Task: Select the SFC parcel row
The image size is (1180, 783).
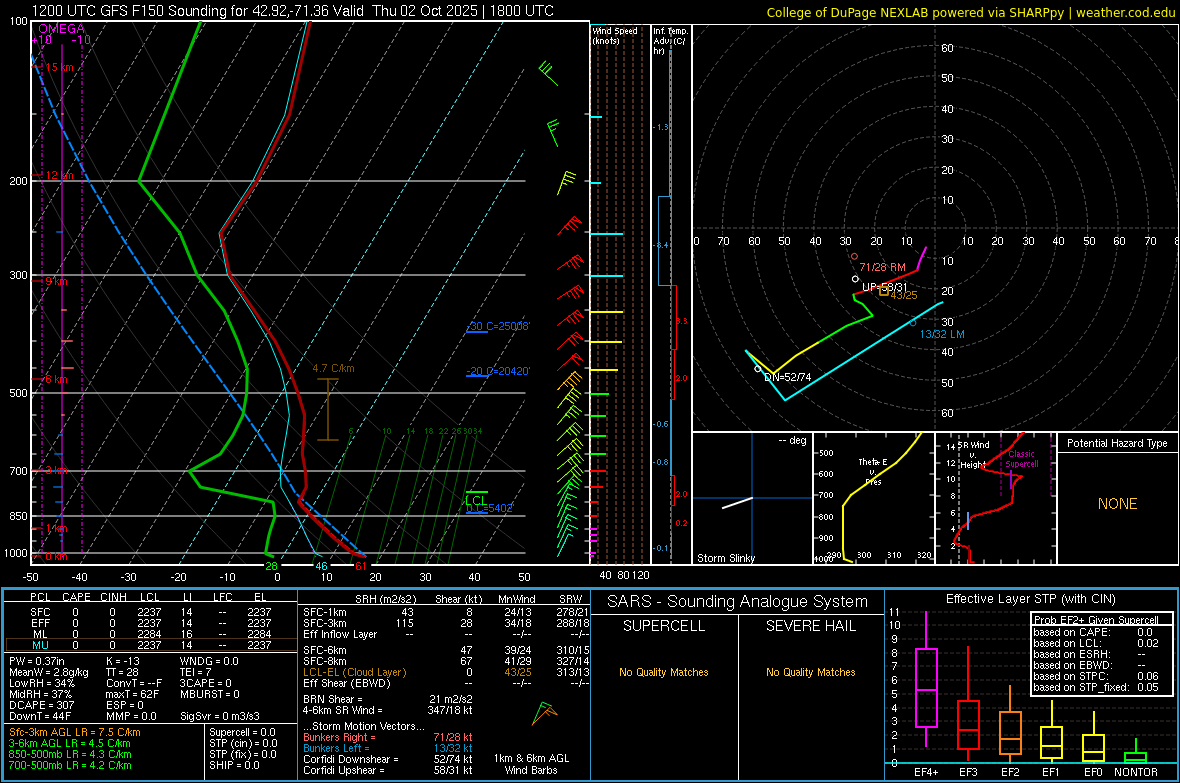Action: (150, 612)
